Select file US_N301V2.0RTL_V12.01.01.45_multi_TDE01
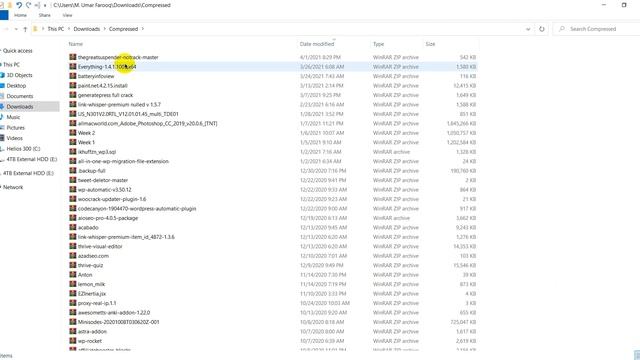This screenshot has width=640, height=360. [x=128, y=114]
